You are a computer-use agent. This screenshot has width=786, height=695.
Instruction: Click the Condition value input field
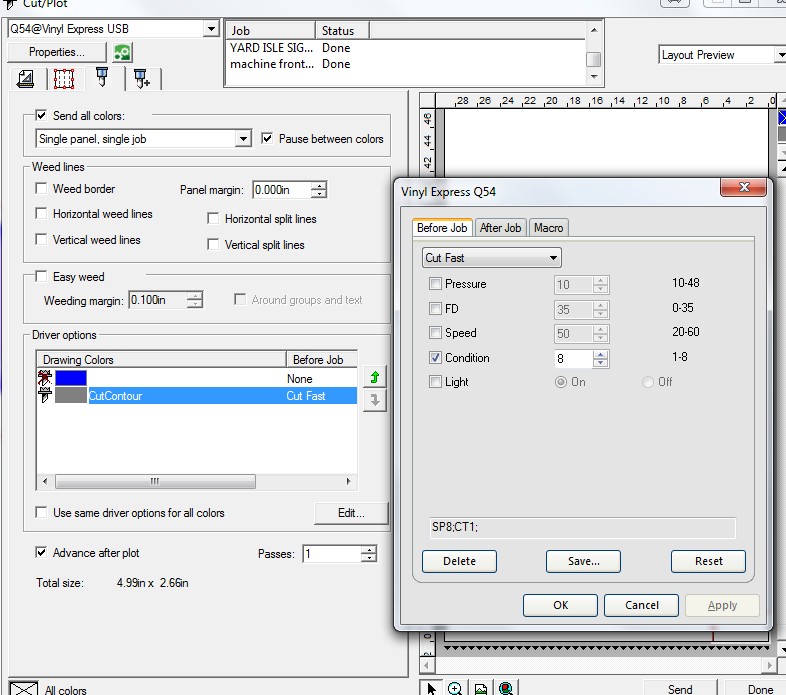(573, 359)
